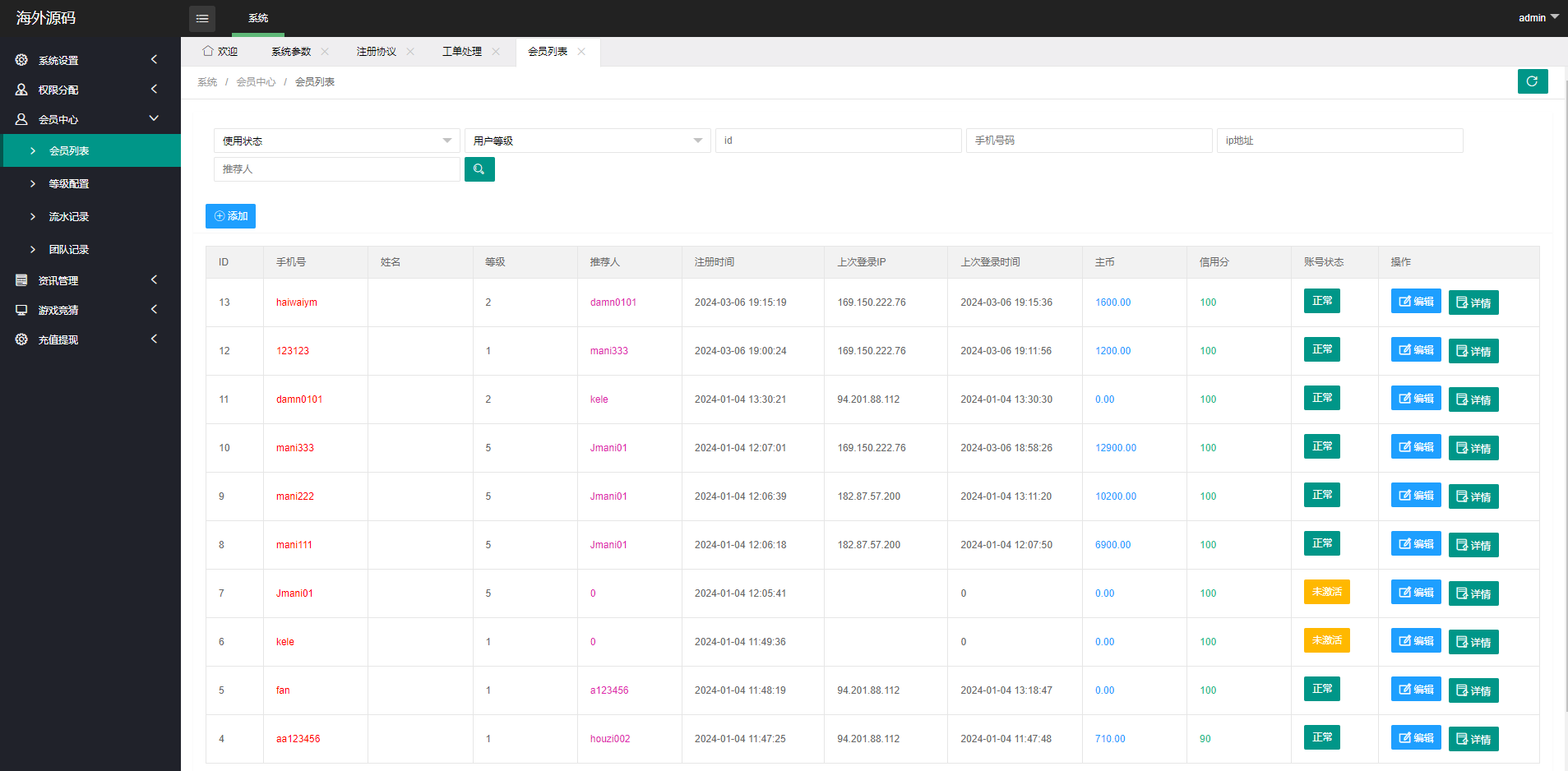Image resolution: width=1568 pixels, height=771 pixels.
Task: Click the 游戏竞猜 monitor icon in sidebar
Action: (21, 310)
